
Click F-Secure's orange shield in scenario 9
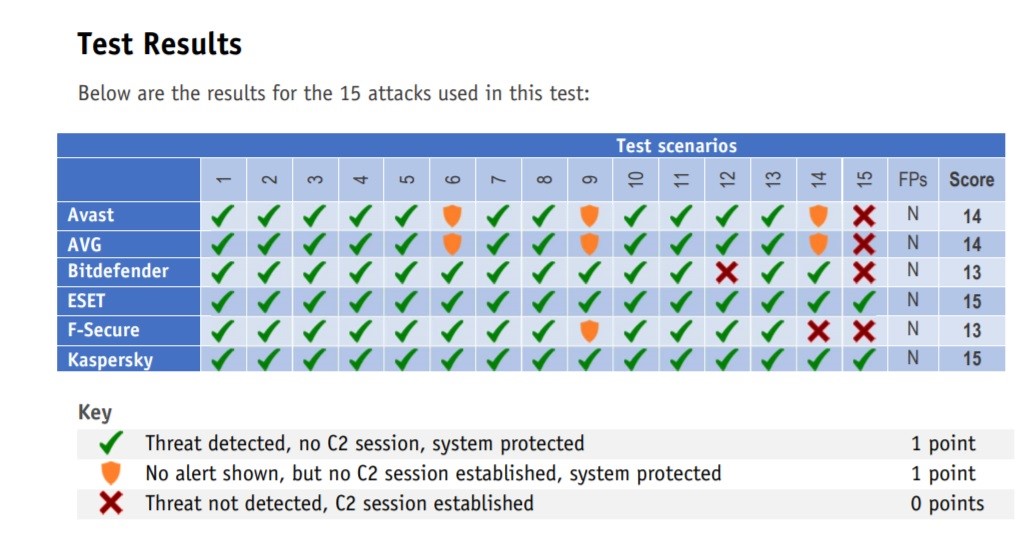589,330
